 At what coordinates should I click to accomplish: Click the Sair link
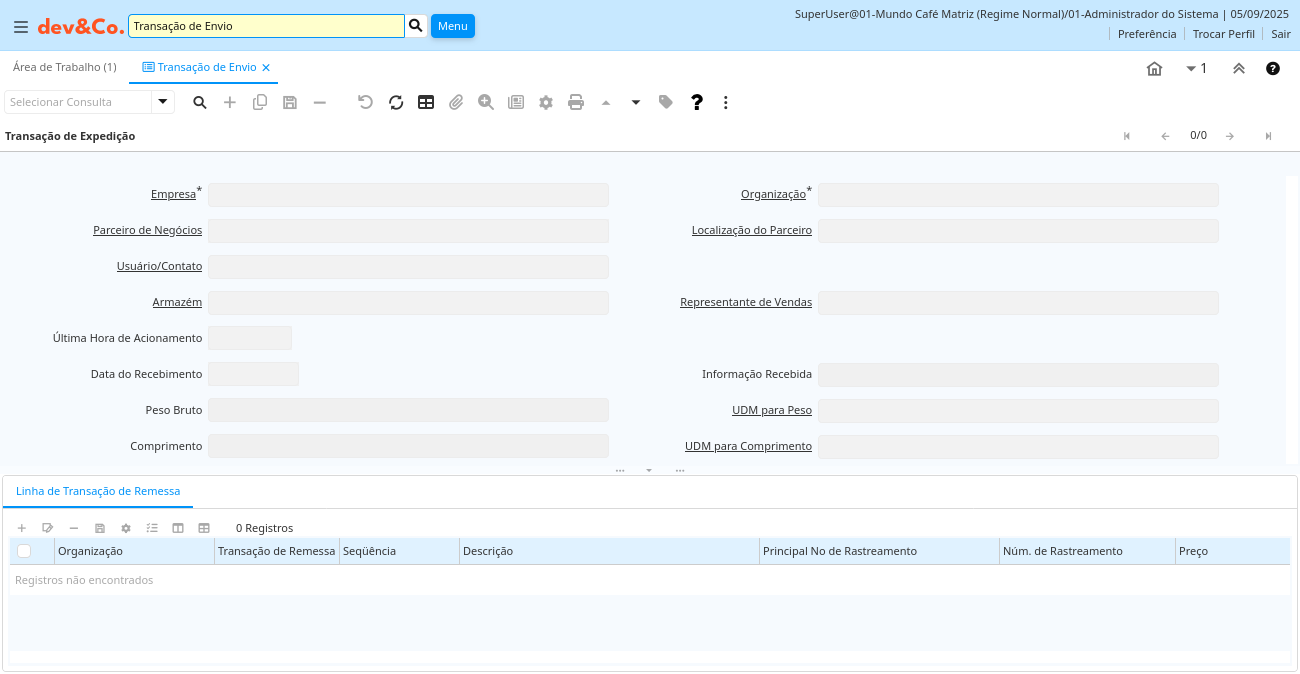pos(1281,34)
